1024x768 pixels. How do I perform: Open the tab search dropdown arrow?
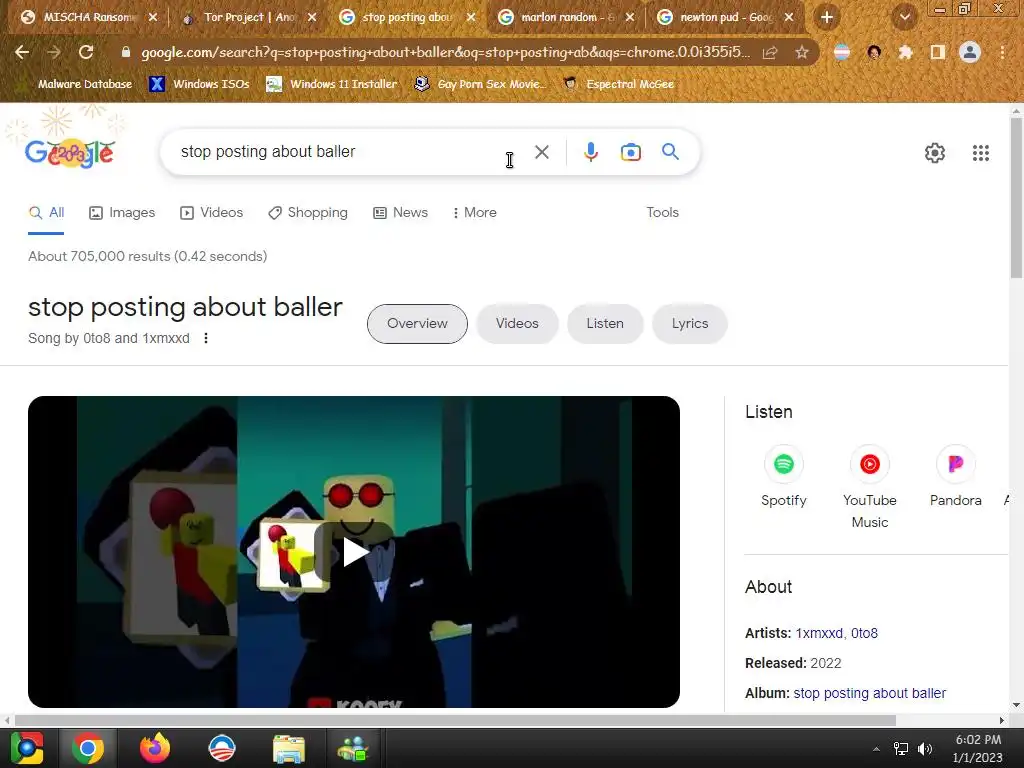tap(904, 17)
